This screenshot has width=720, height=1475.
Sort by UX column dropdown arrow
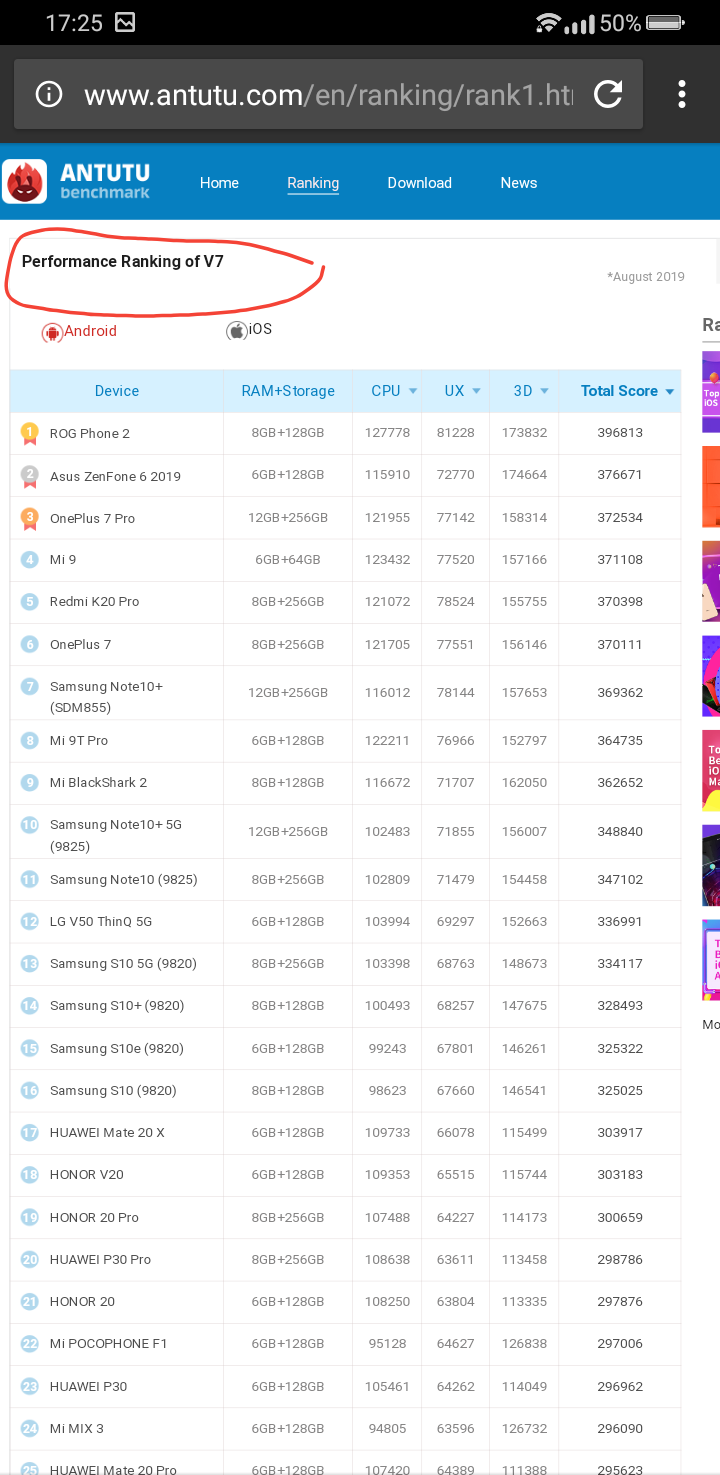tap(477, 391)
